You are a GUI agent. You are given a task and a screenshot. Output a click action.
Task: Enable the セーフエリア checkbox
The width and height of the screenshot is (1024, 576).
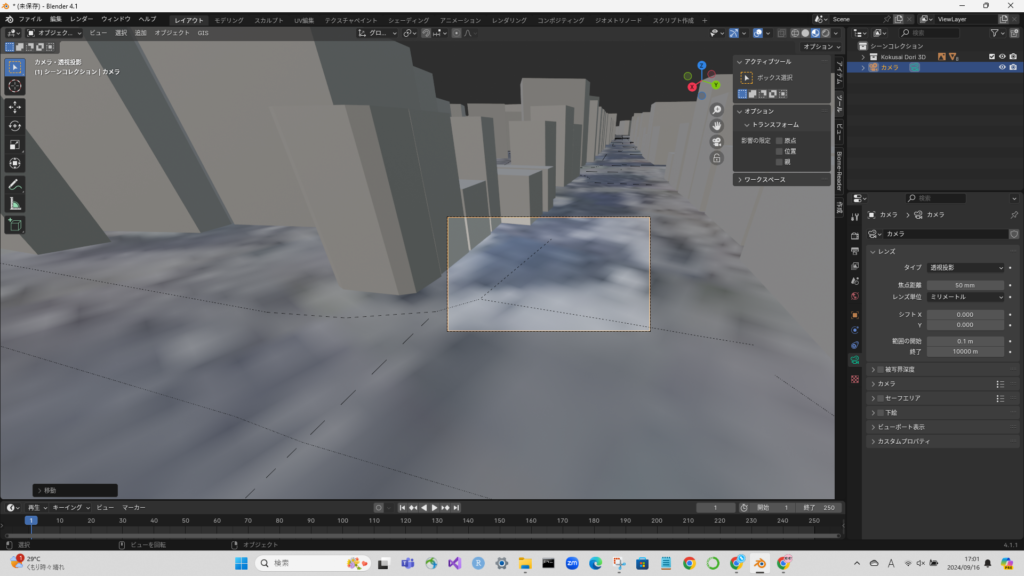click(x=881, y=398)
